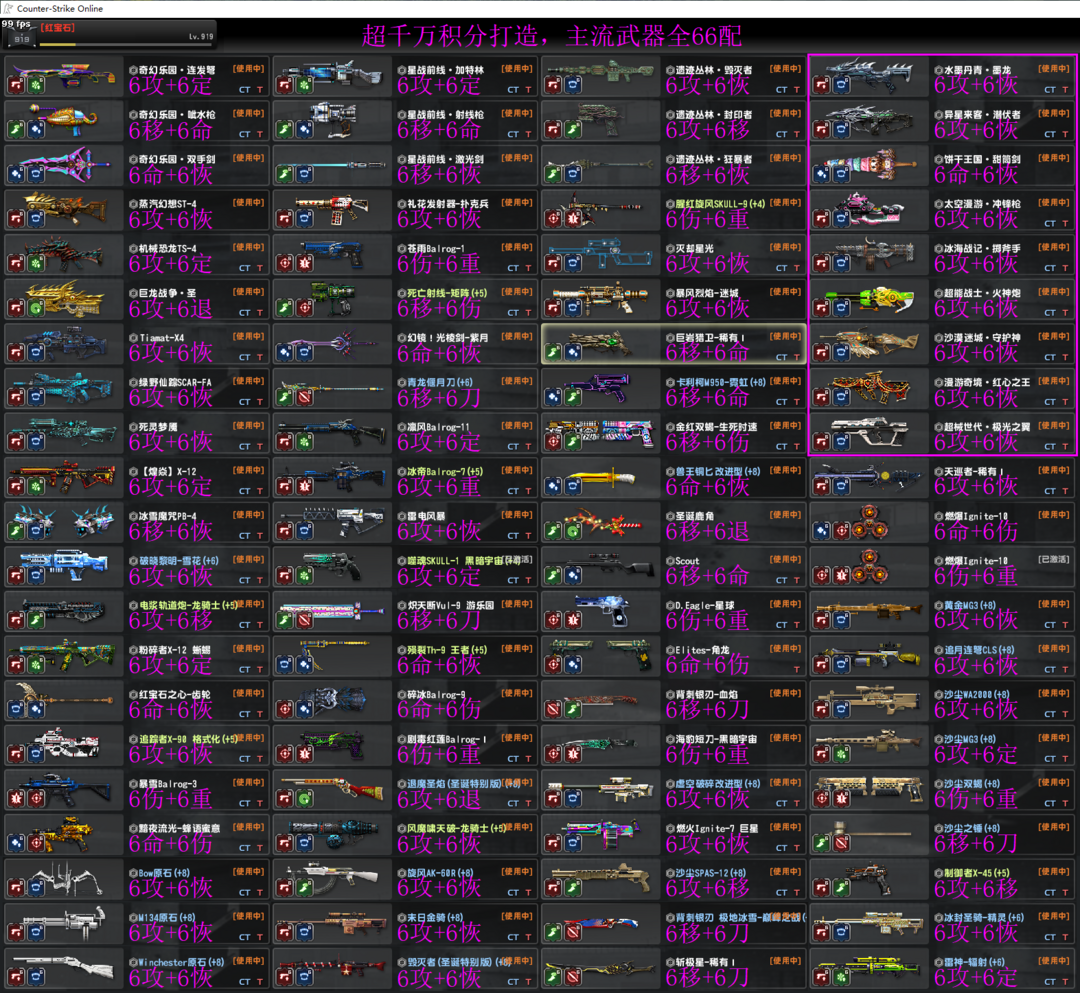Select the 灭却星光 blue outline gun thumbnail
This screenshot has height=993, width=1080.
pyautogui.click(x=601, y=253)
